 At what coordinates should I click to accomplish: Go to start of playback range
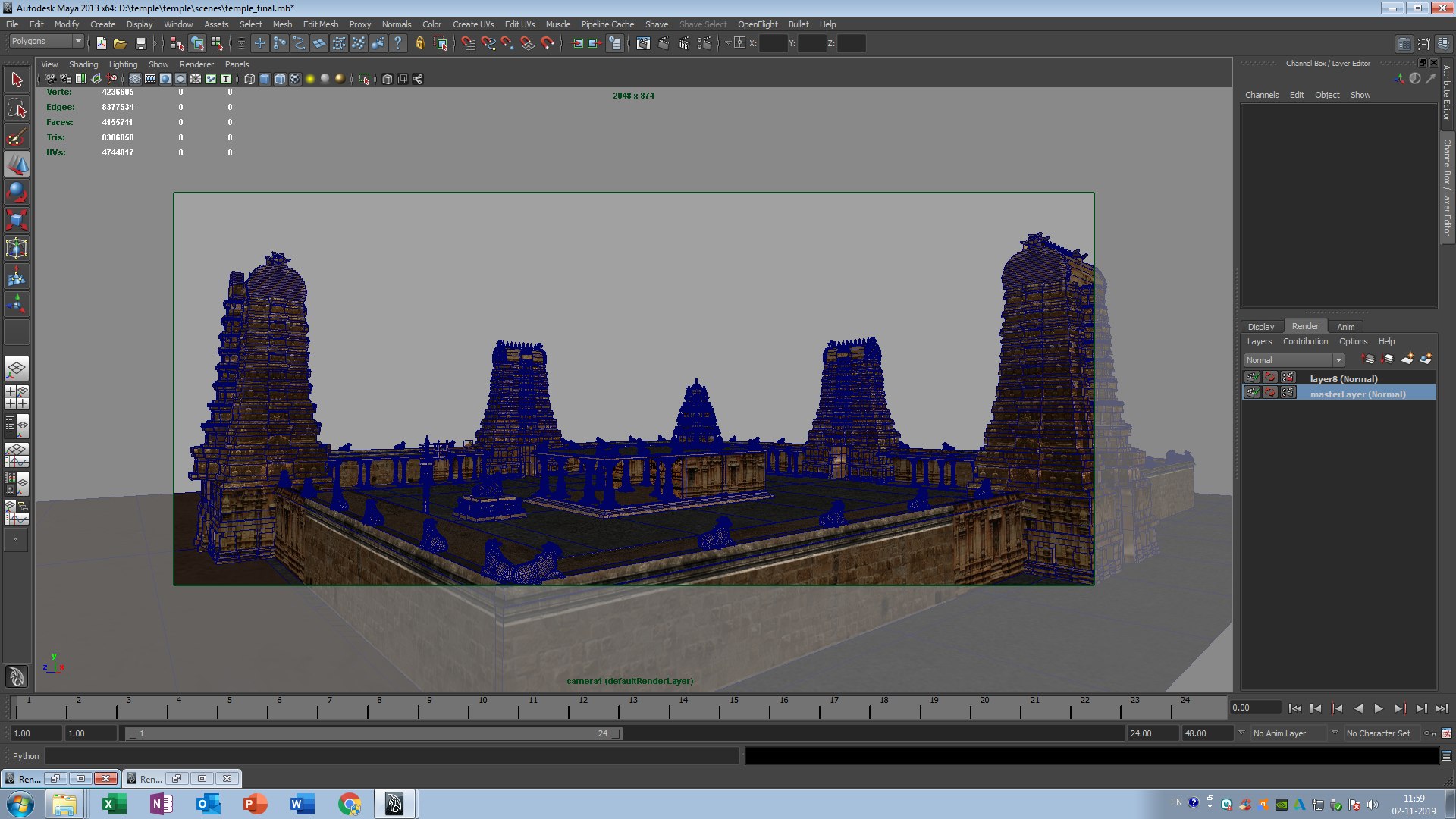(x=1294, y=708)
